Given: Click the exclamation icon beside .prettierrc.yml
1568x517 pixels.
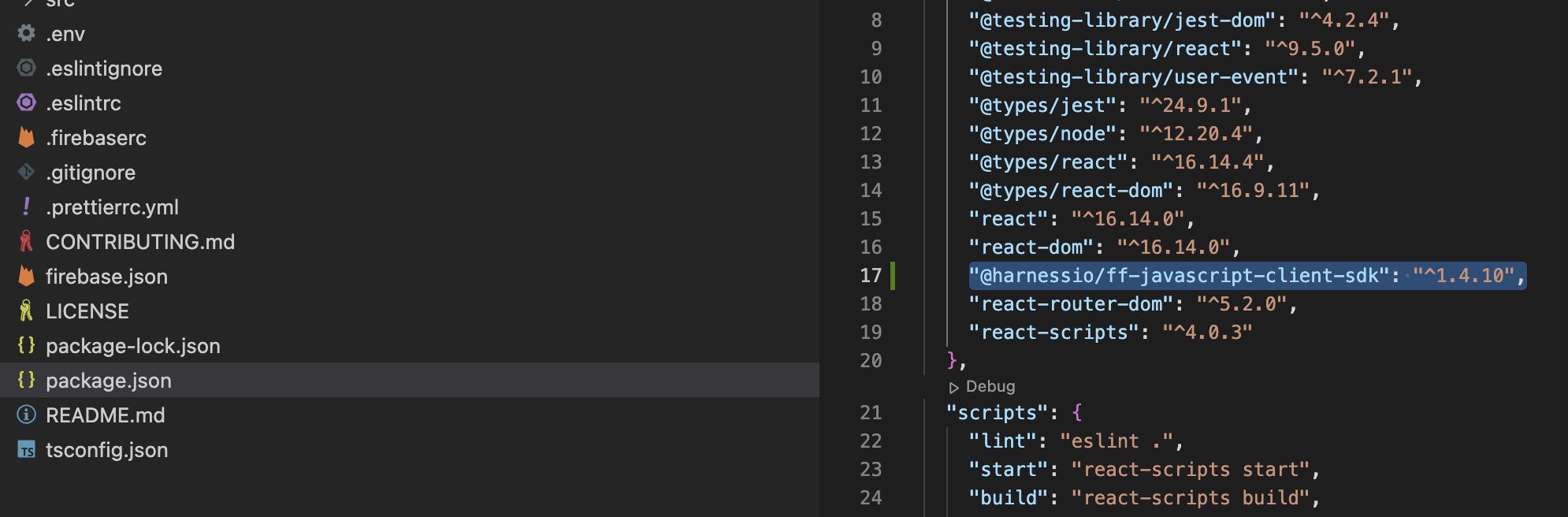Looking at the screenshot, I should tap(26, 206).
